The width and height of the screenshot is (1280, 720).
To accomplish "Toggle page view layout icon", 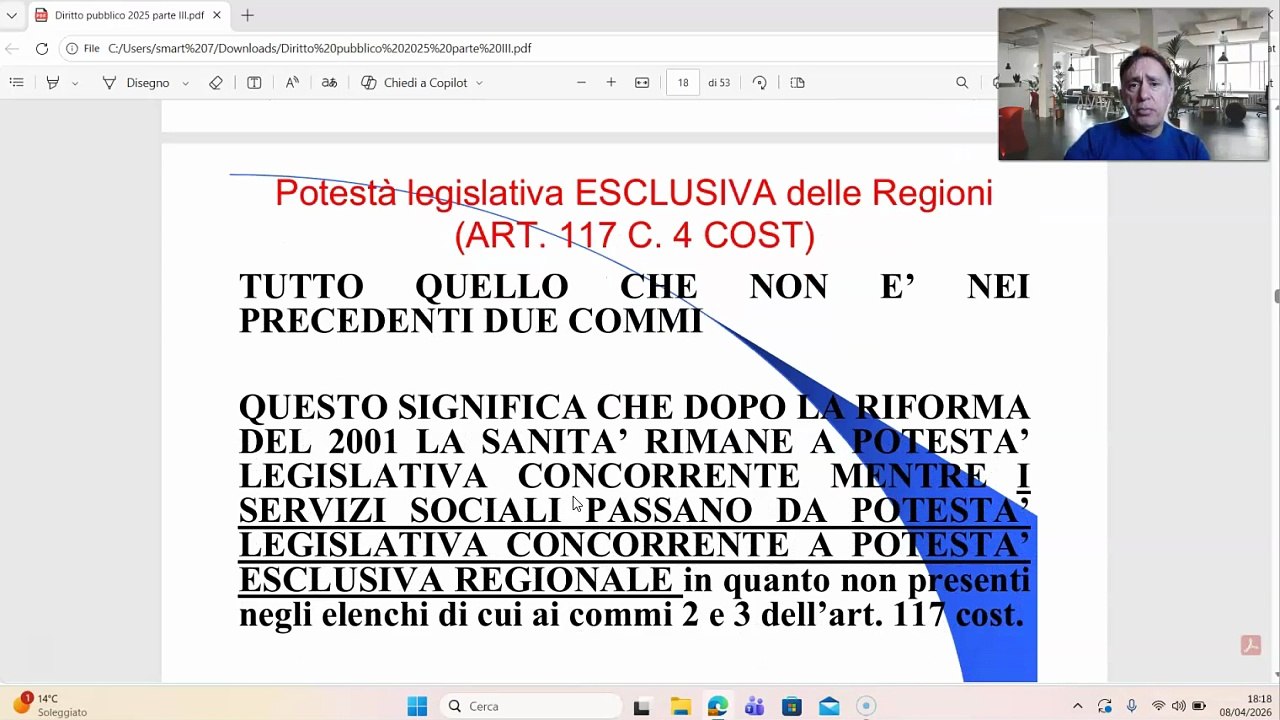I will (797, 83).
